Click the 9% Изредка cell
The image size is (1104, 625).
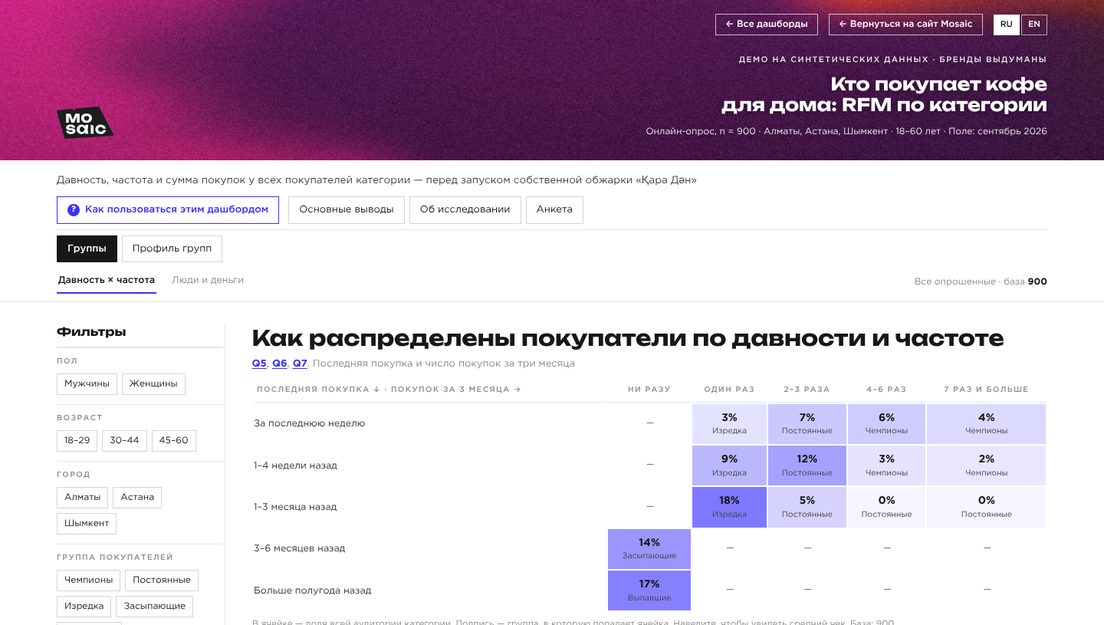pyautogui.click(x=729, y=465)
